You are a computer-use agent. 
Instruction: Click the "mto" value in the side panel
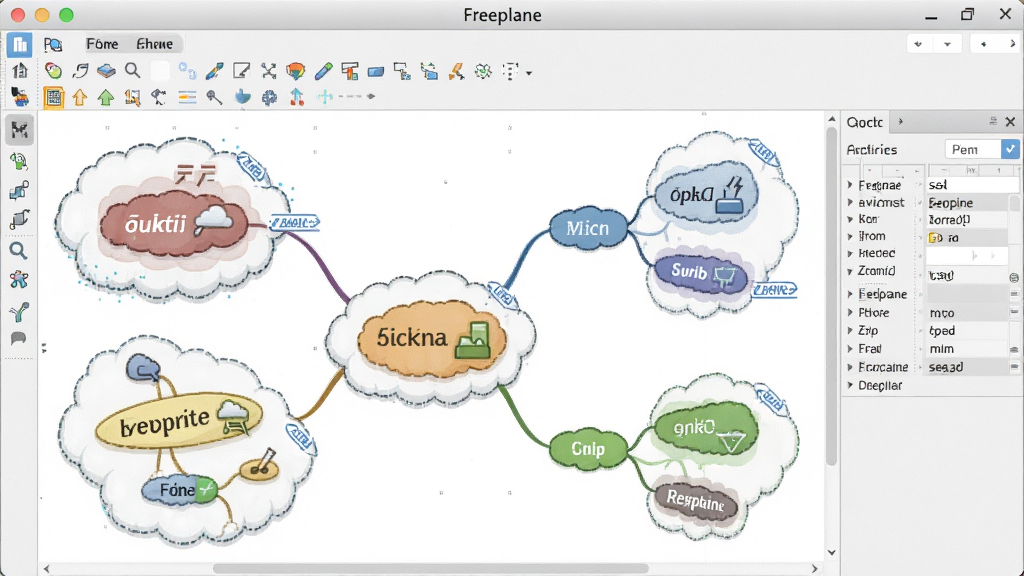pos(942,313)
